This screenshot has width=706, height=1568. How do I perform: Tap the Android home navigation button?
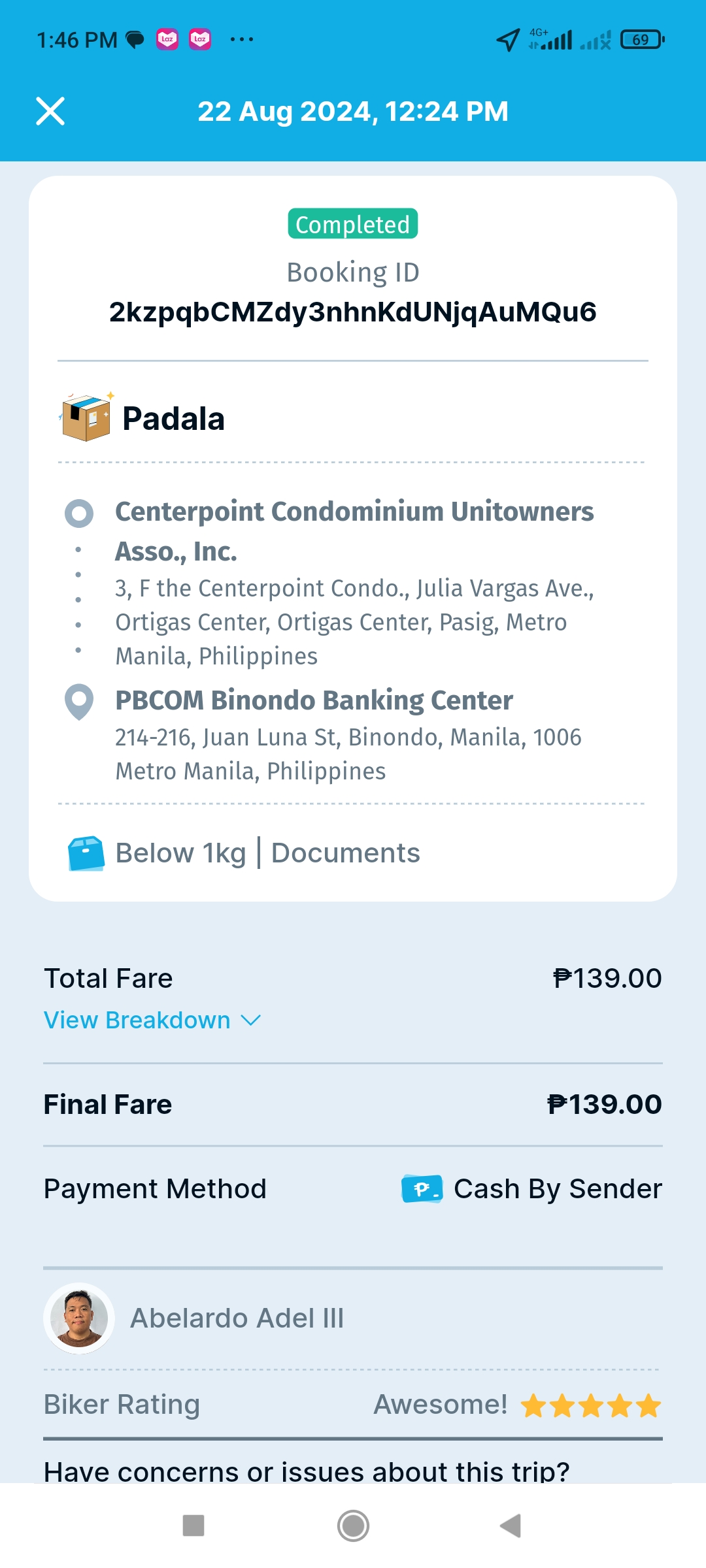coord(353,1526)
